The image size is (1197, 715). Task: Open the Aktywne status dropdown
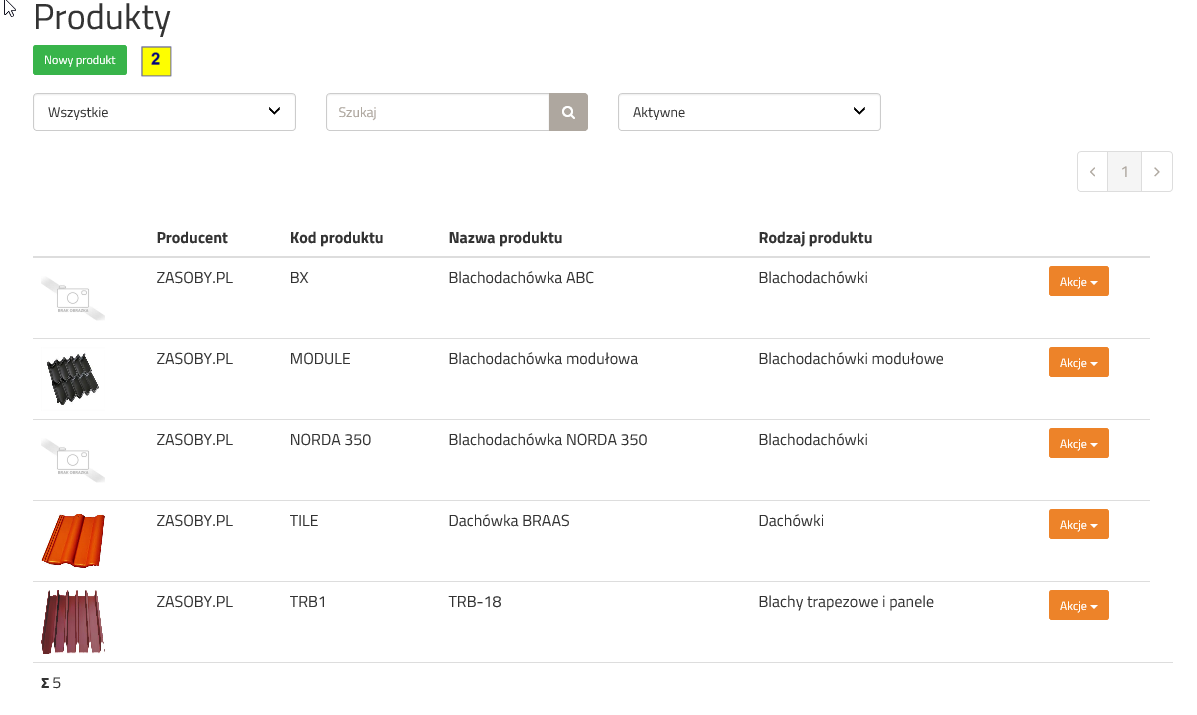pyautogui.click(x=749, y=112)
